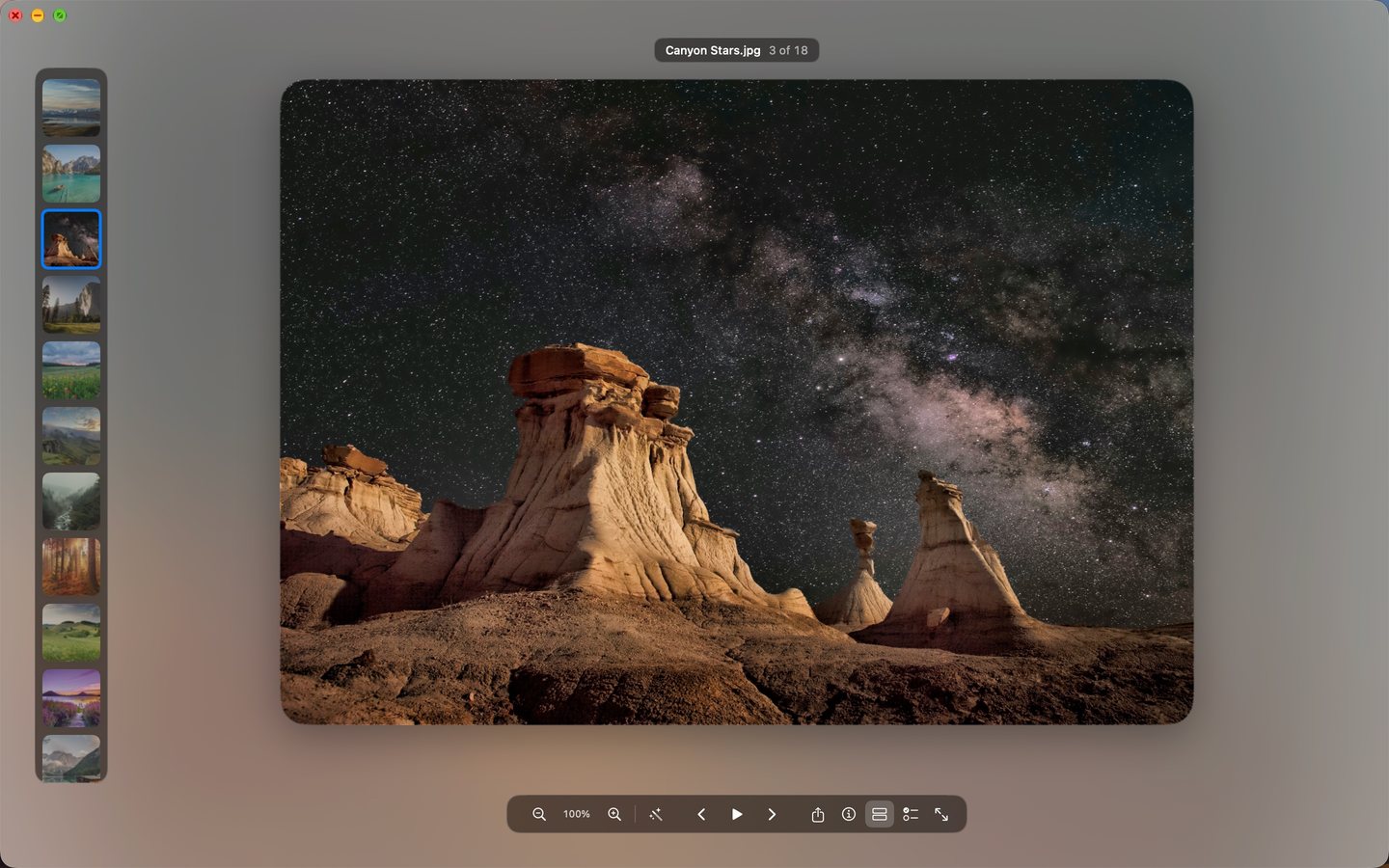Click the Canyon Stars.jpg title label
Viewport: 1389px width, 868px height.
pos(713,50)
